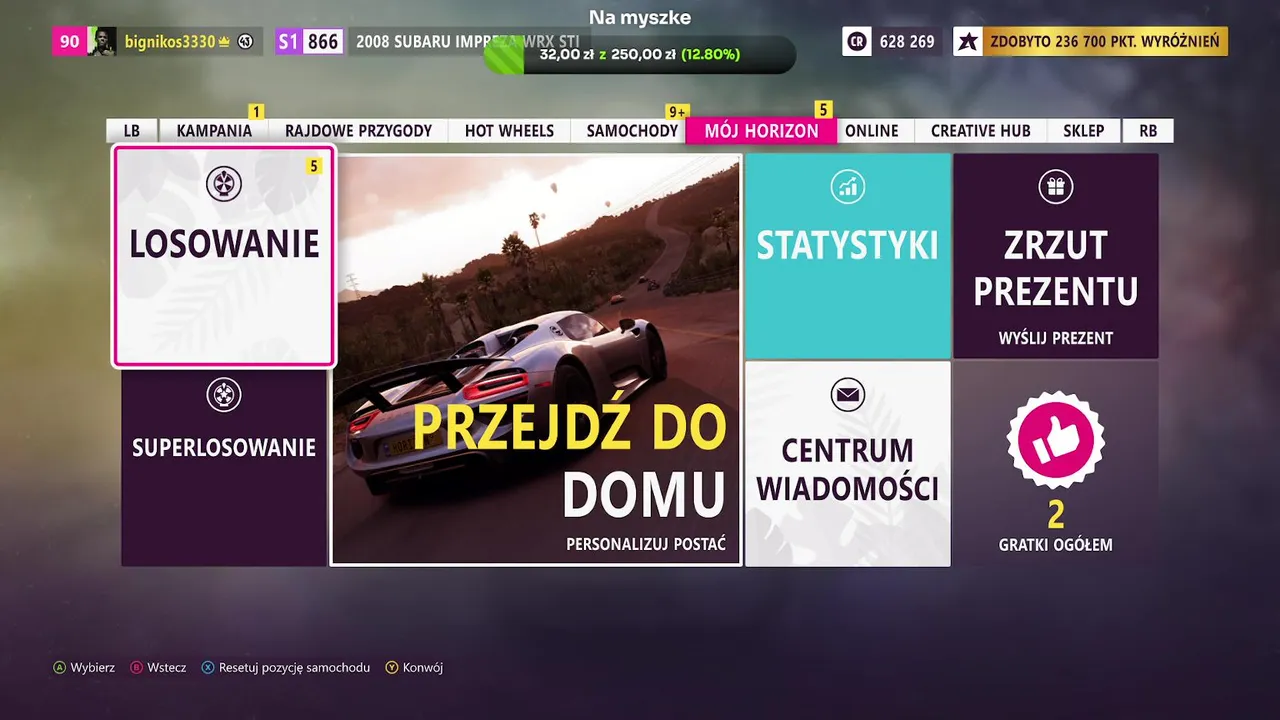Click the 2008 Subaru Impreza WRX STI label

click(468, 42)
